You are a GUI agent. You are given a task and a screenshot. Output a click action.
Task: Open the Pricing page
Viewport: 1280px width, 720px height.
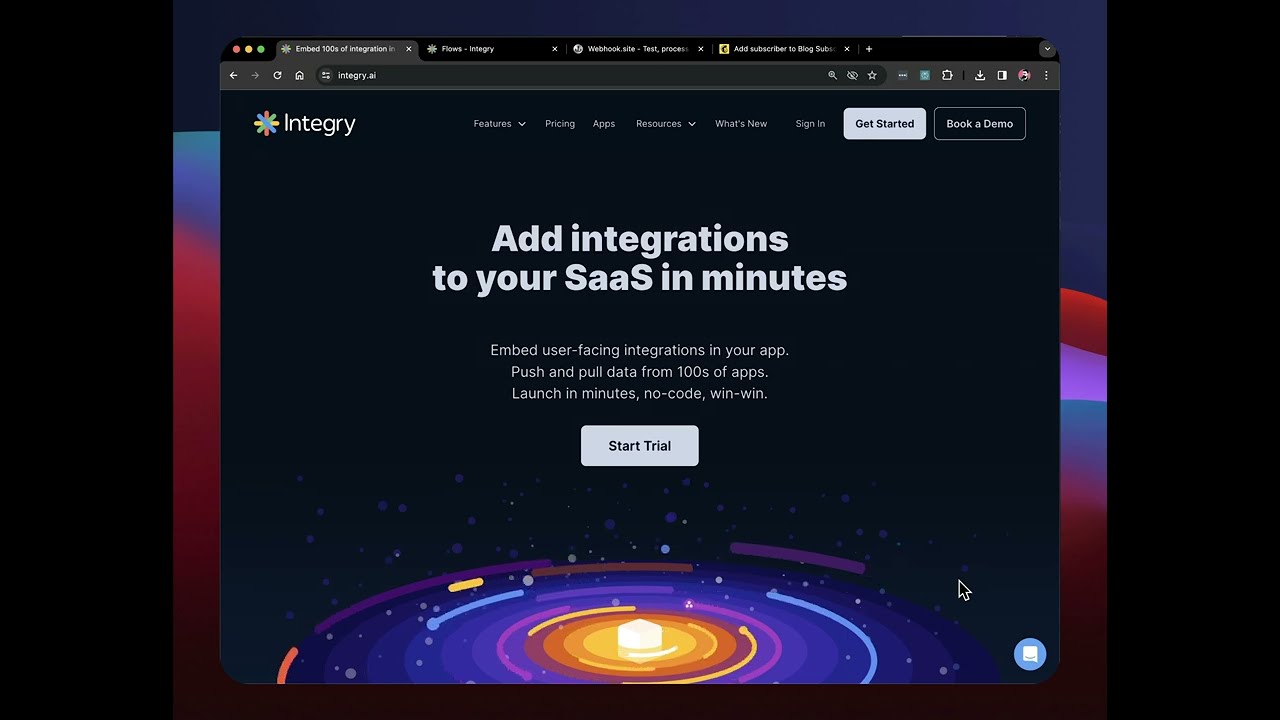[x=560, y=124]
